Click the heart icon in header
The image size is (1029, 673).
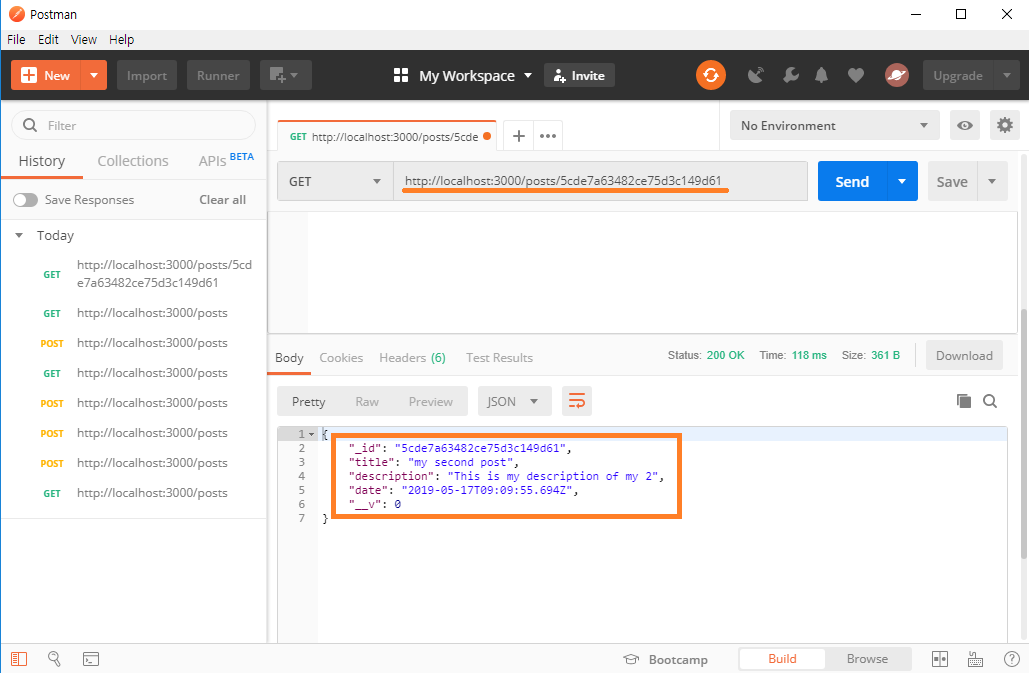(855, 75)
